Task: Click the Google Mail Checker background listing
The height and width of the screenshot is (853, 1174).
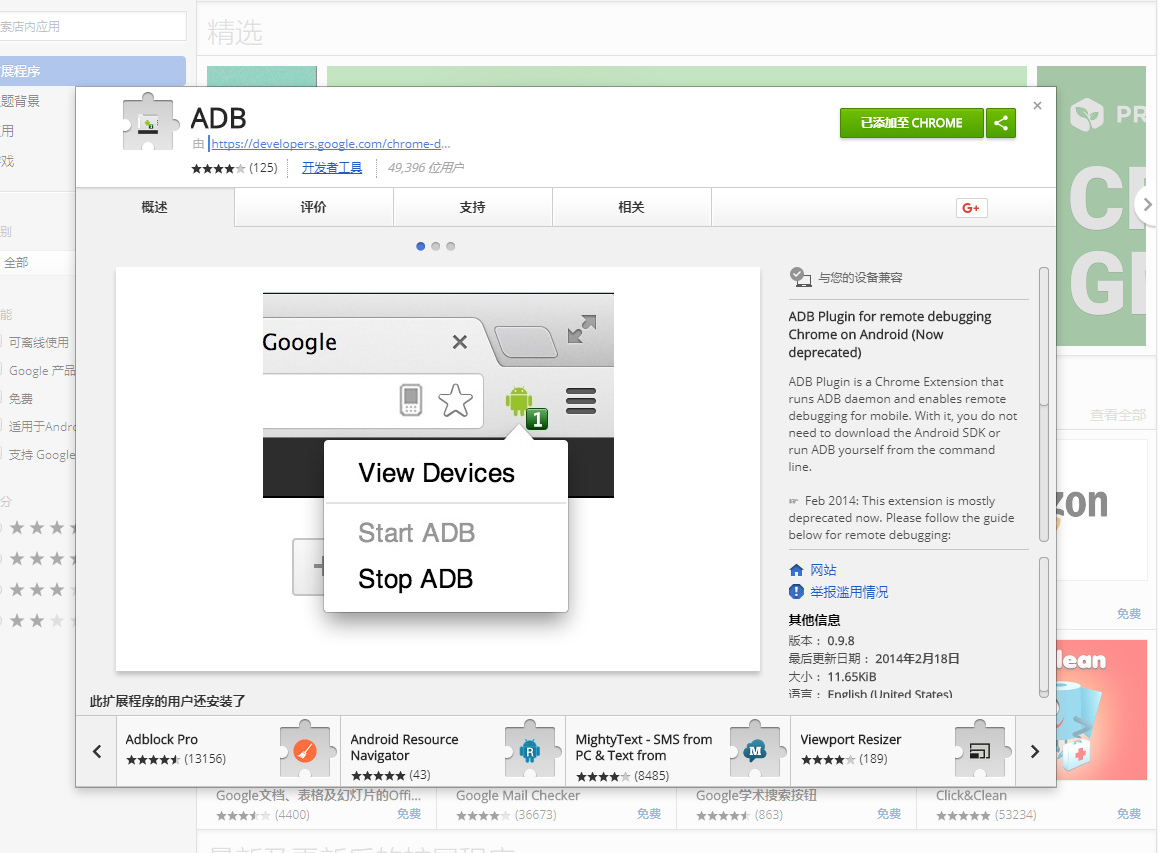Action: (x=556, y=807)
